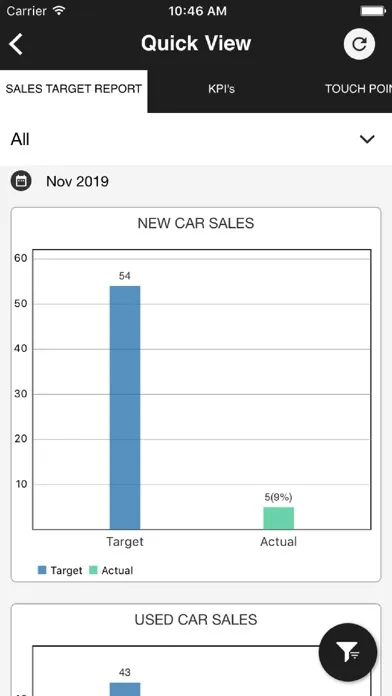Image resolution: width=392 pixels, height=696 pixels.
Task: Switch to the KPI's tab
Action: click(221, 89)
